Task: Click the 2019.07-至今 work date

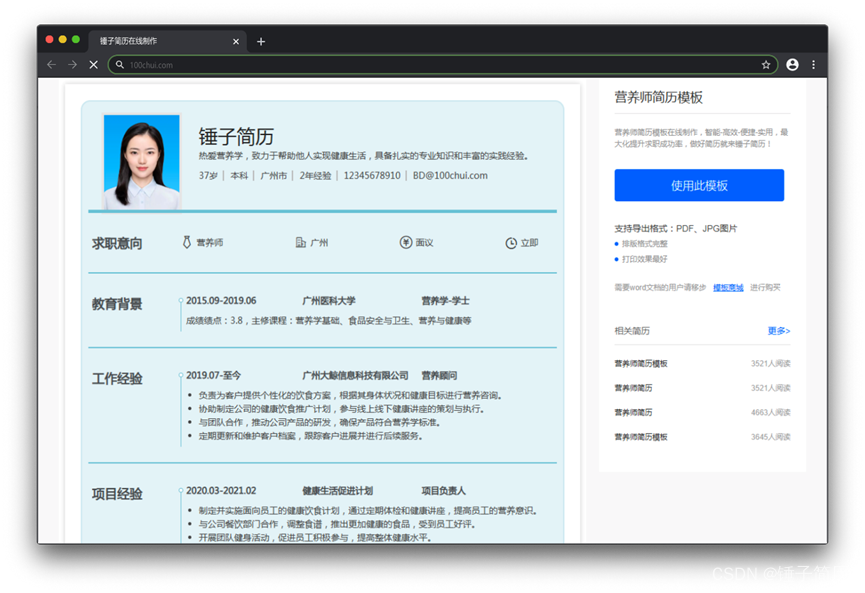Action: pyautogui.click(x=213, y=375)
